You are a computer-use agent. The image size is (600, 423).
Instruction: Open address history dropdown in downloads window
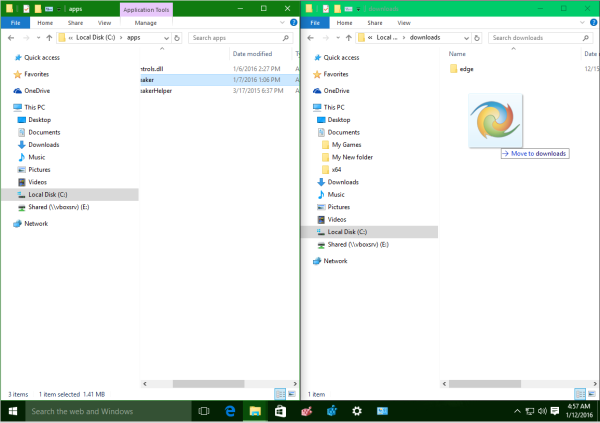(466, 38)
